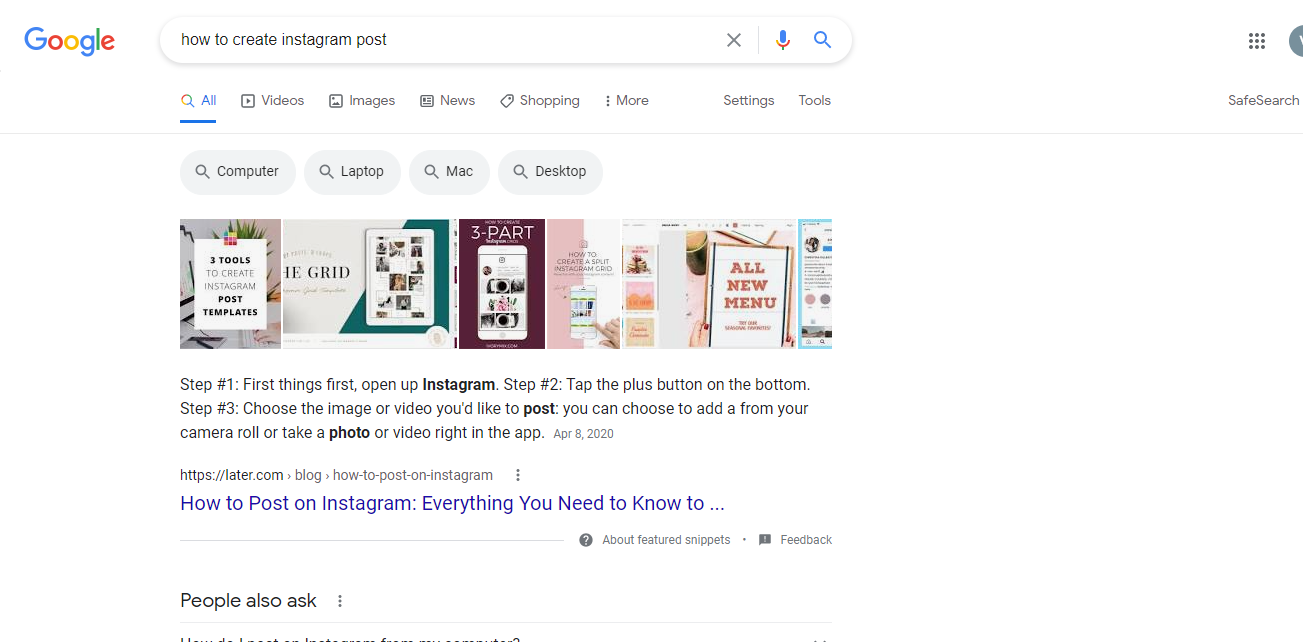The width and height of the screenshot is (1303, 642).
Task: Click the 'People also ask' heading
Action: (248, 601)
